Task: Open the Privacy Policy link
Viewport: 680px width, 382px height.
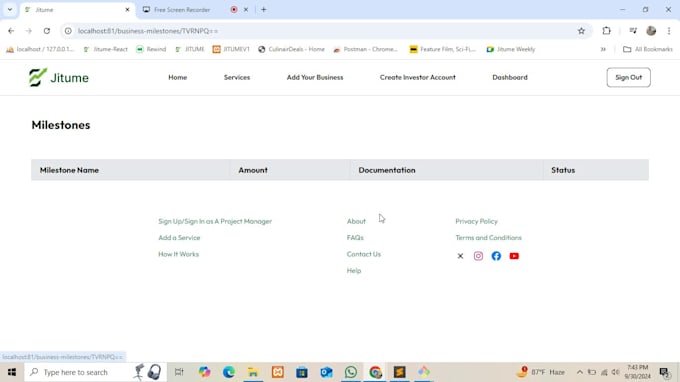Action: click(476, 221)
